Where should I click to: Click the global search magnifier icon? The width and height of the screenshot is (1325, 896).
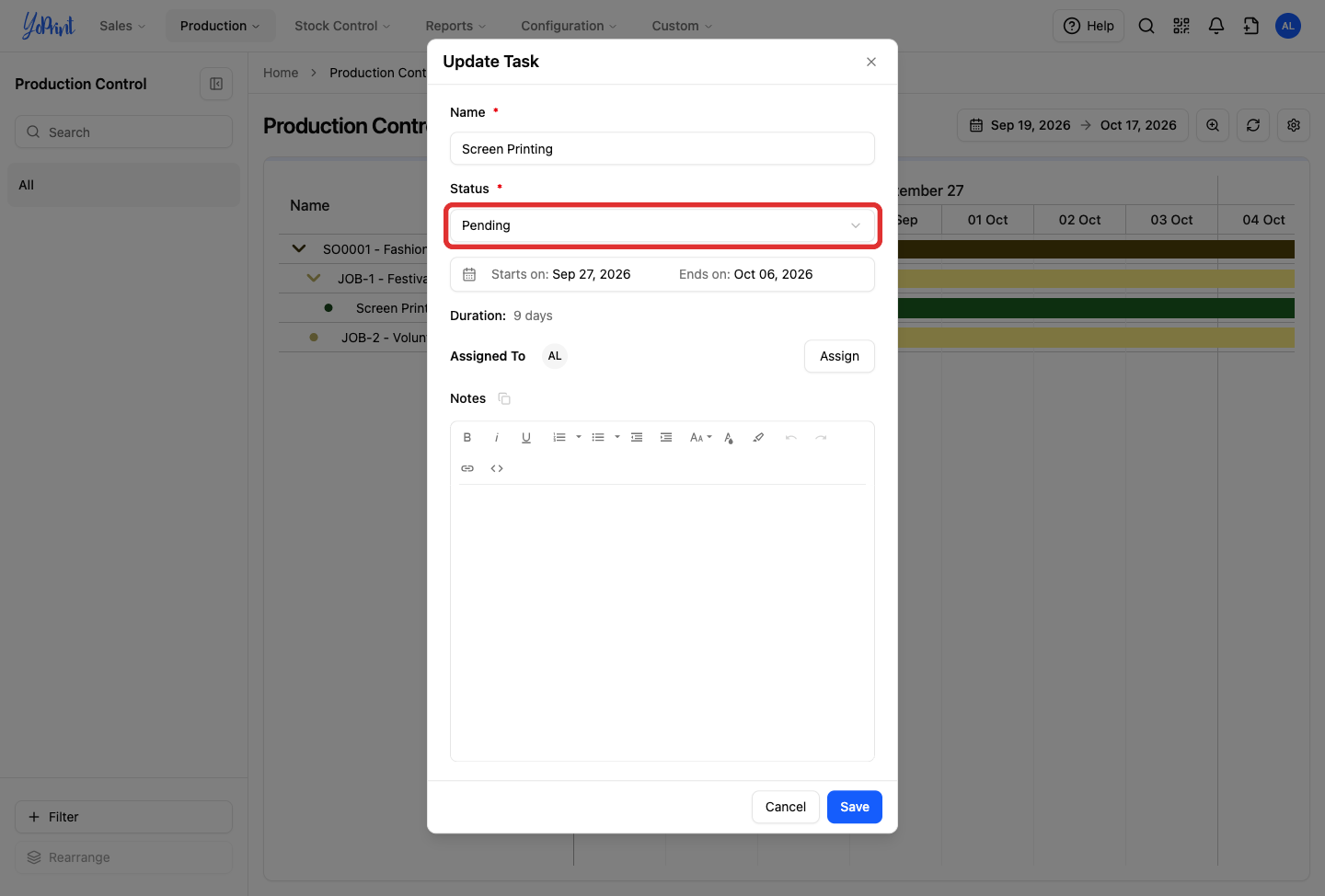(1146, 26)
